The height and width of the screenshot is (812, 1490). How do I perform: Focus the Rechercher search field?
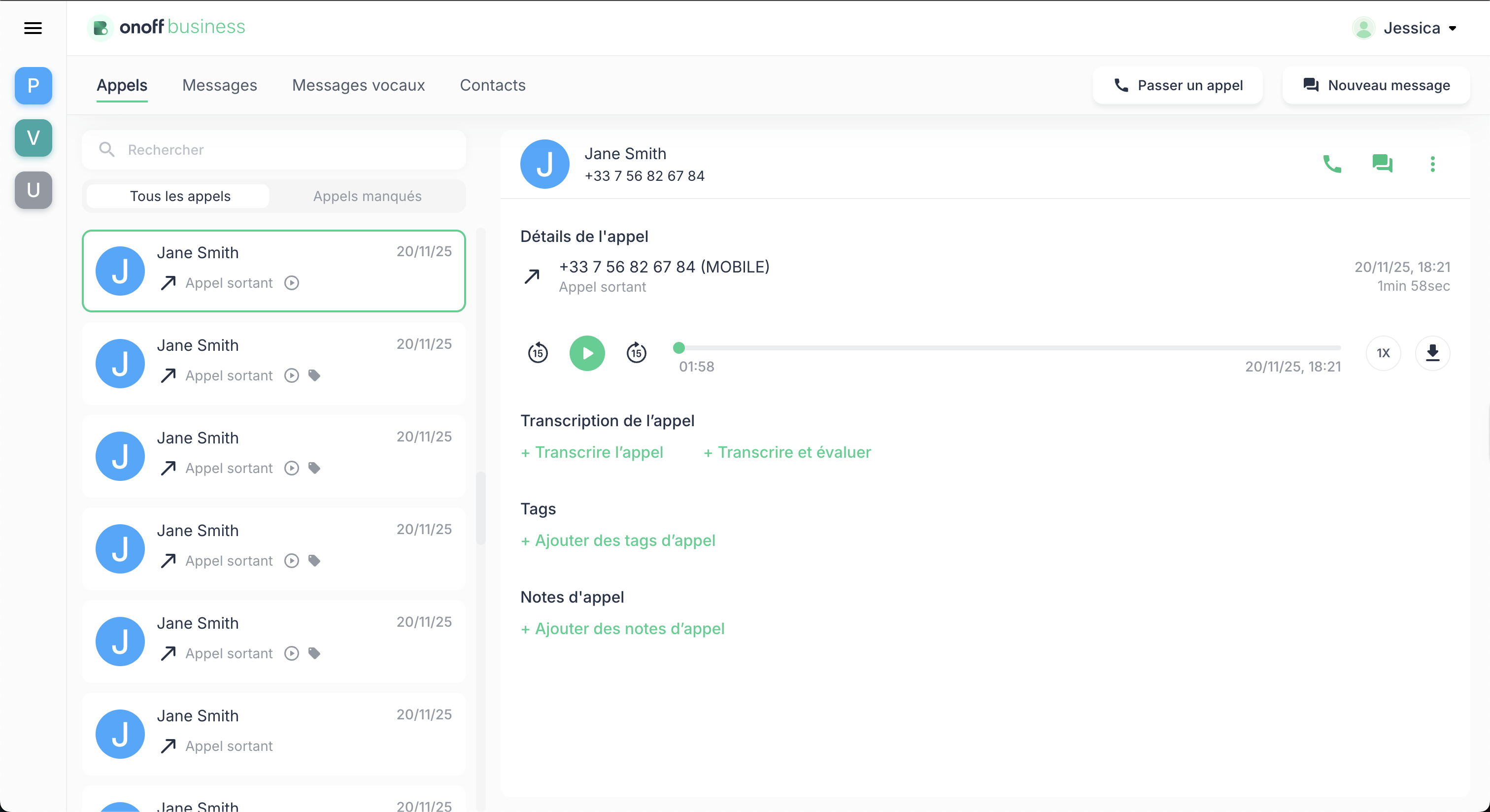(274, 150)
